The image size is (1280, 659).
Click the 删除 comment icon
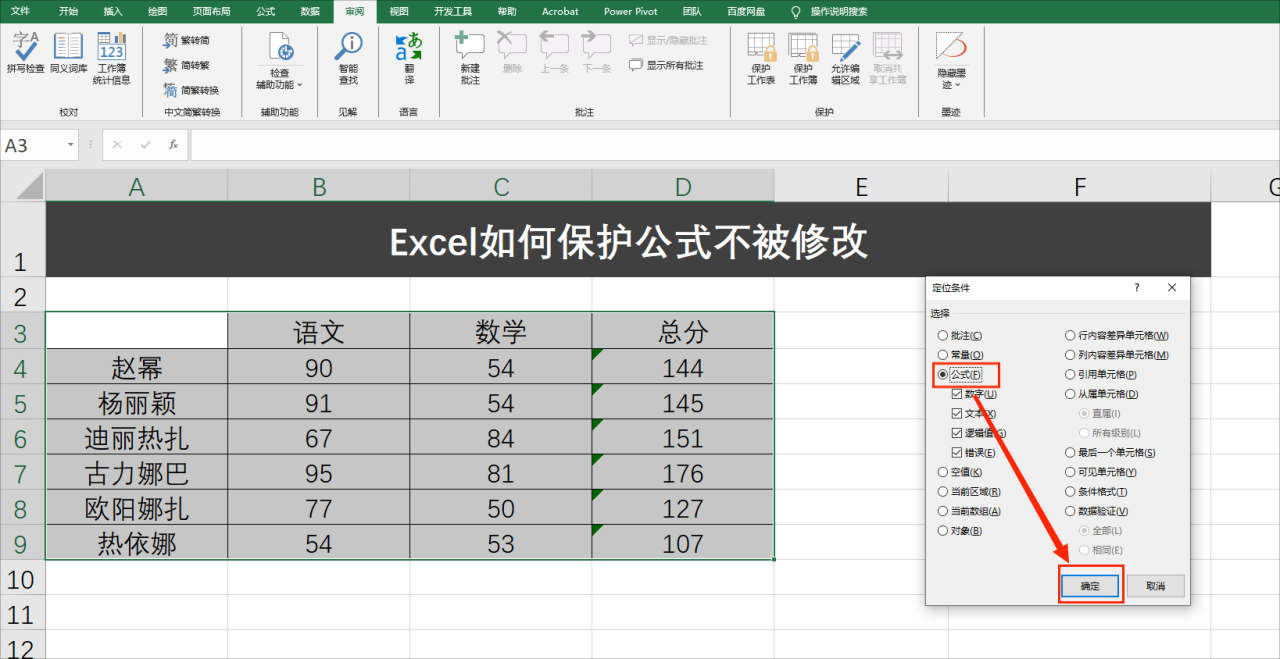[x=512, y=54]
